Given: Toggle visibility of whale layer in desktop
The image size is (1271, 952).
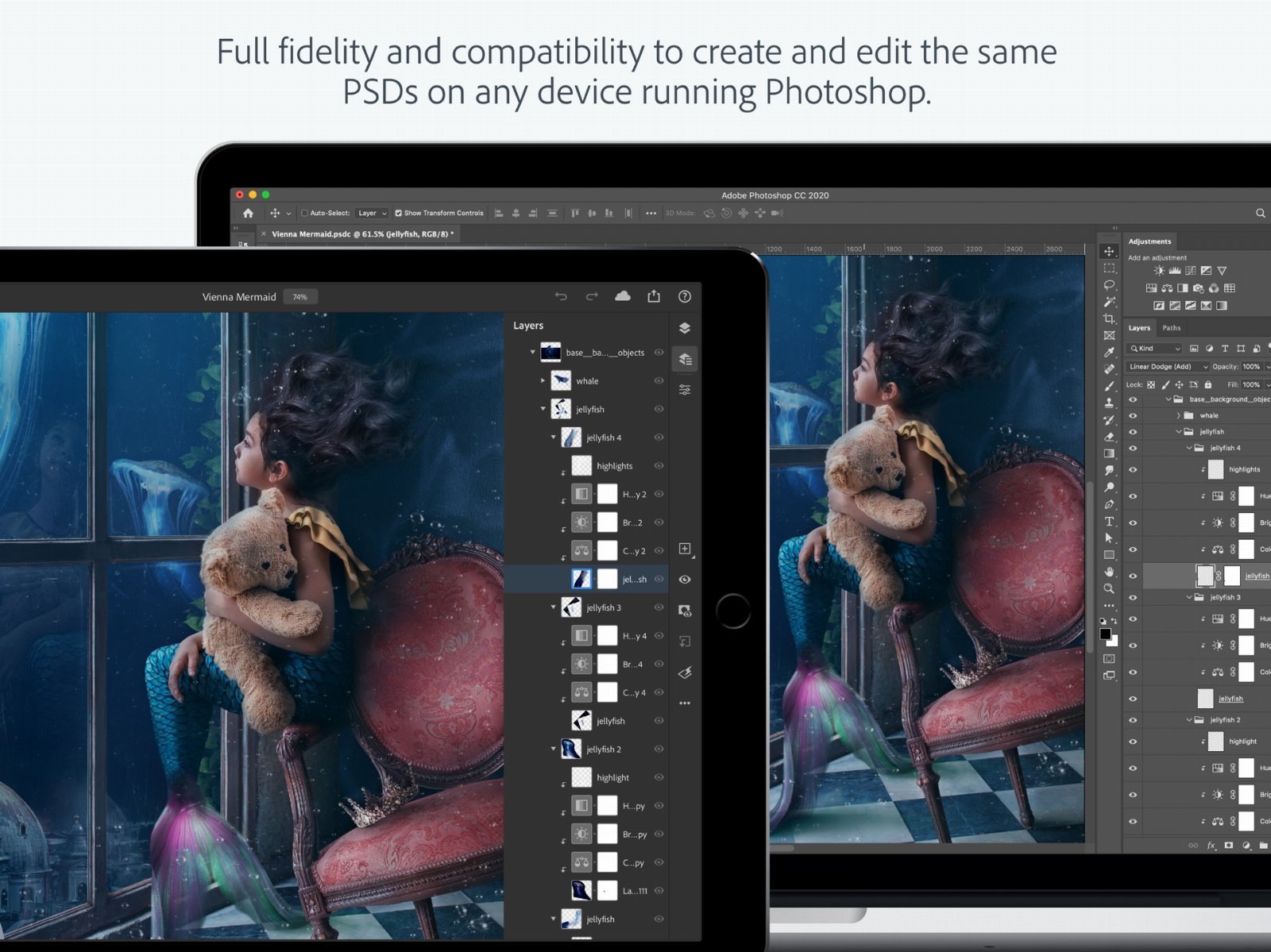Looking at the screenshot, I should [1133, 415].
